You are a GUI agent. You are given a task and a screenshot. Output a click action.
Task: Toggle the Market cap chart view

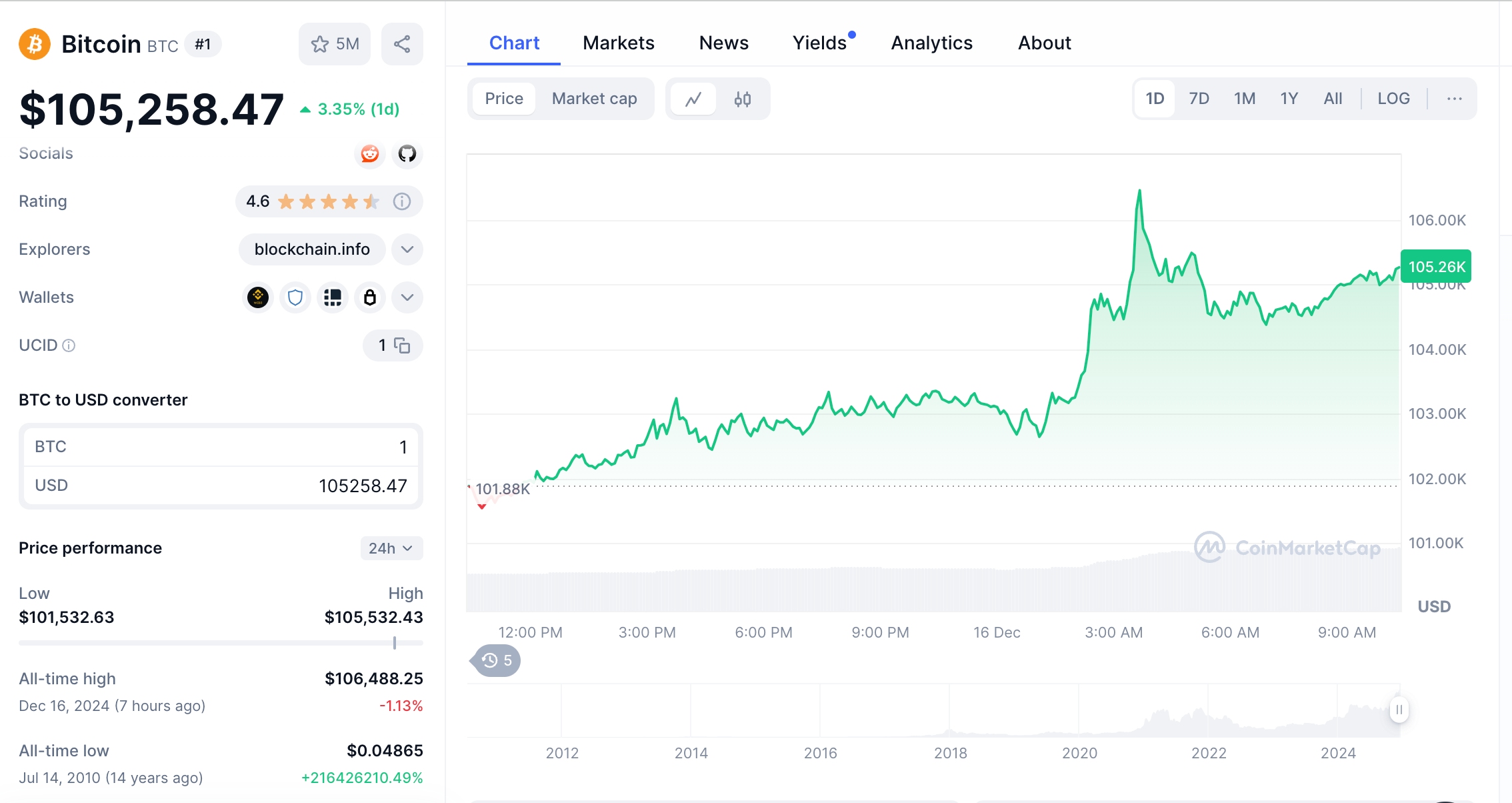[x=595, y=98]
